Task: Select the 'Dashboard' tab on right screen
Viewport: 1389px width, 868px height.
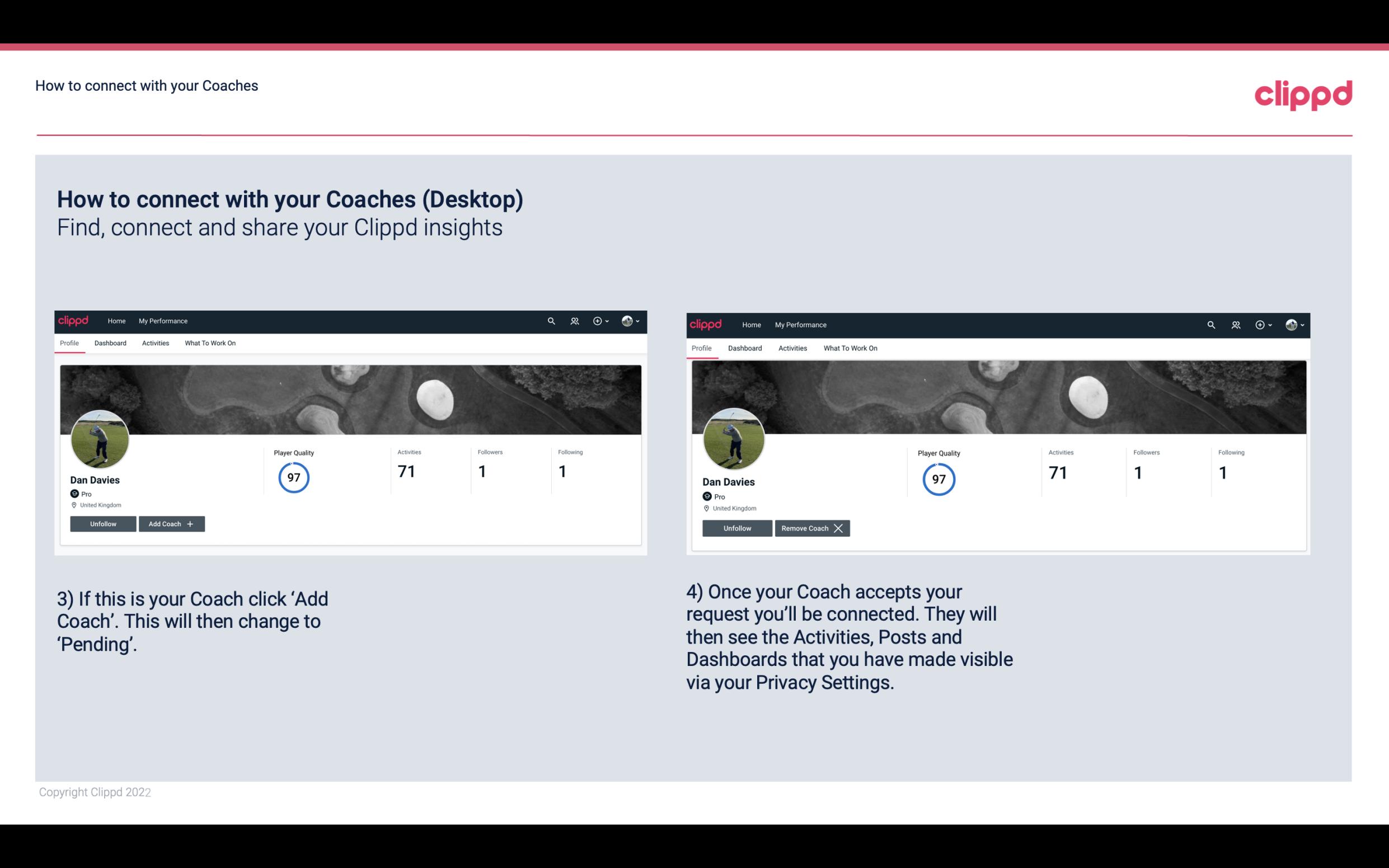Action: pos(744,347)
